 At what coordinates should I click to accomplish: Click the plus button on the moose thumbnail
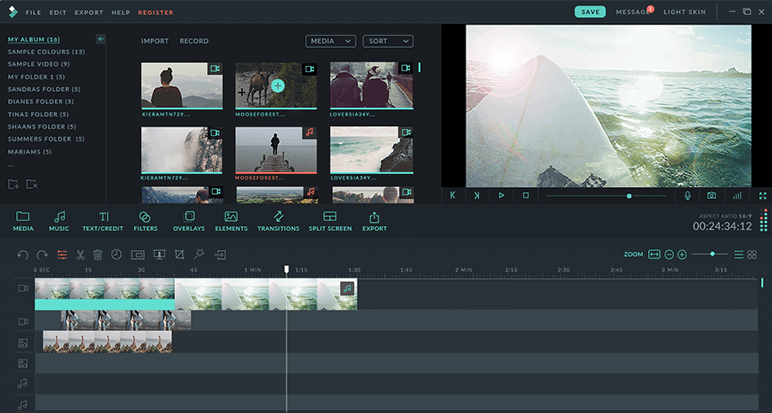click(278, 86)
